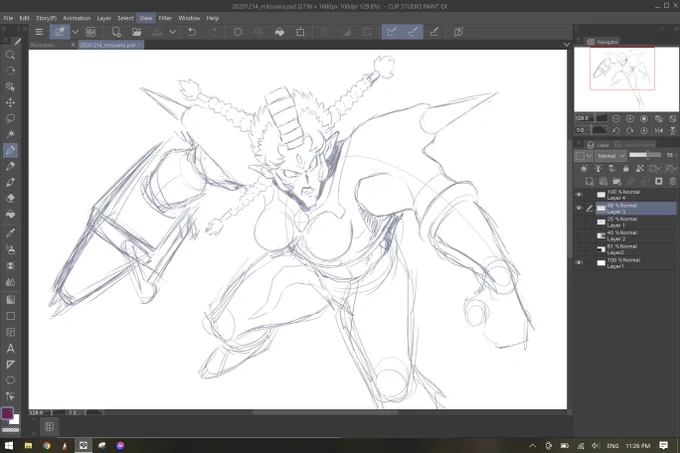Select the Zoom magnifier tool
The height and width of the screenshot is (453, 680).
tap(10, 55)
